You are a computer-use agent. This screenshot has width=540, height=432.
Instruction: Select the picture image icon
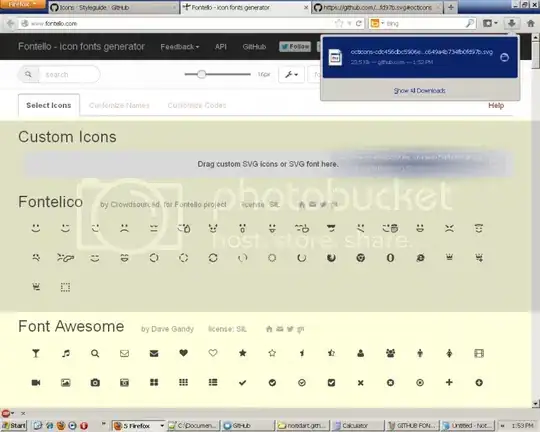click(65, 382)
